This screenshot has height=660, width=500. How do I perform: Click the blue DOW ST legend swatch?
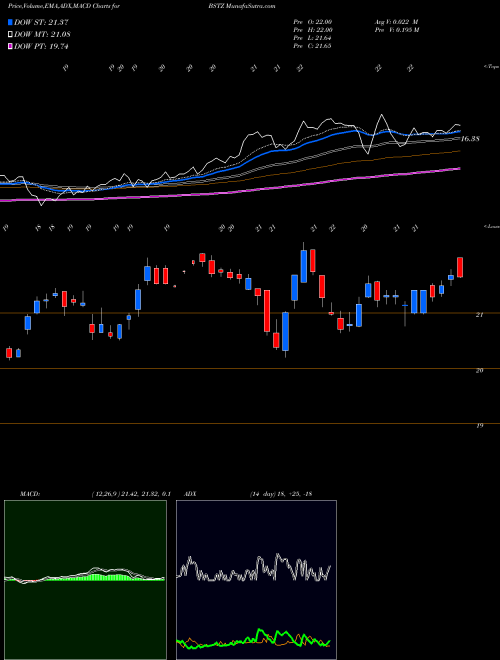coord(10,22)
